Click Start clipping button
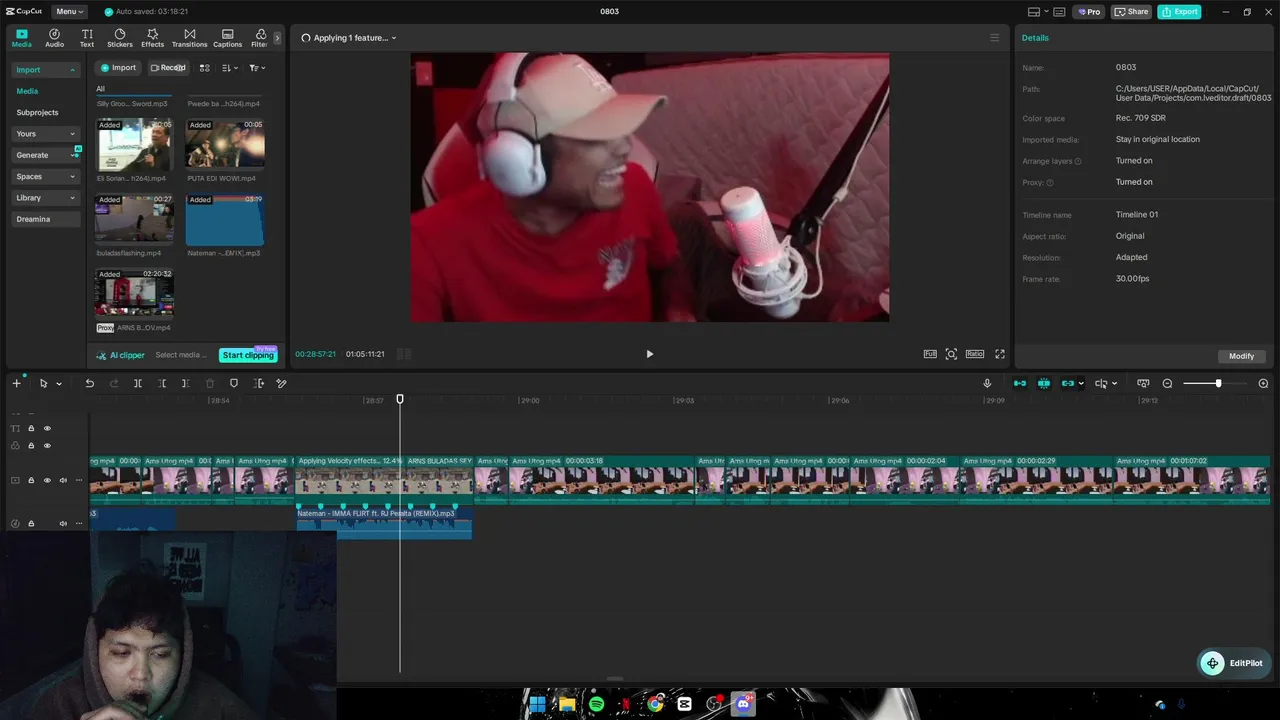 click(x=248, y=355)
